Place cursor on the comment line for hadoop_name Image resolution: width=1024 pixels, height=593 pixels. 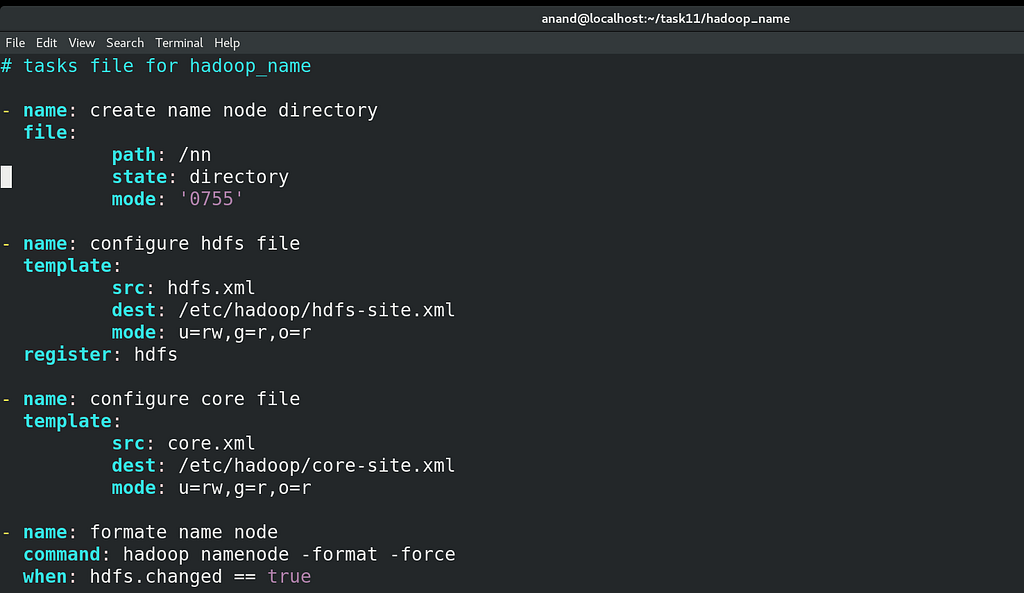click(156, 66)
